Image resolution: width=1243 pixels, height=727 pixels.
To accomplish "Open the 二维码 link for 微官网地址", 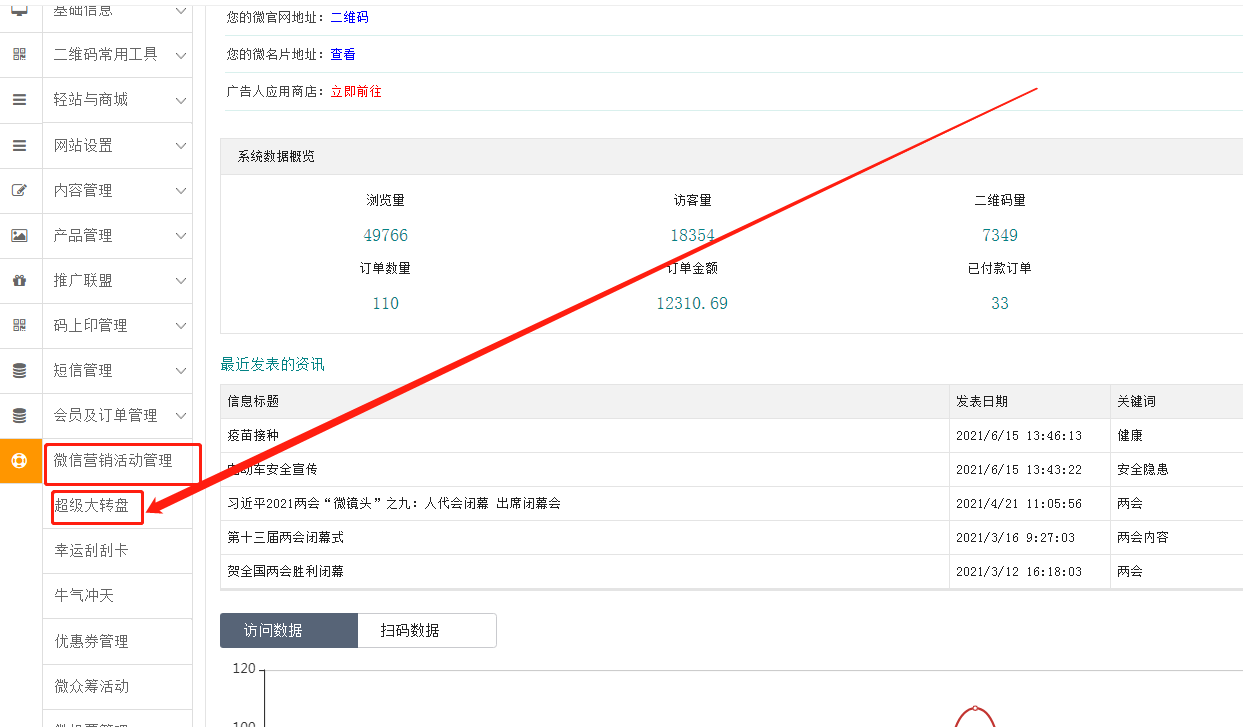I will click(x=349, y=17).
